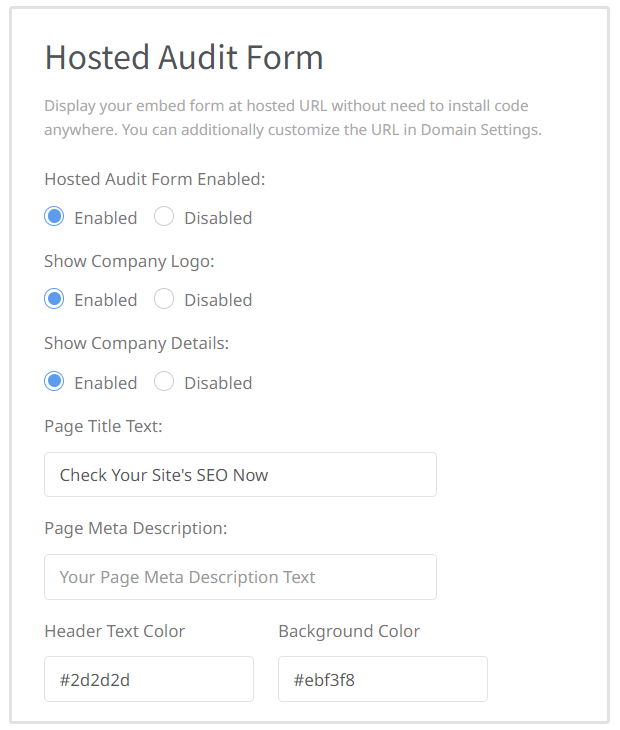The height and width of the screenshot is (730, 620).
Task: Click the 'Header Text Color' label
Action: tap(114, 631)
